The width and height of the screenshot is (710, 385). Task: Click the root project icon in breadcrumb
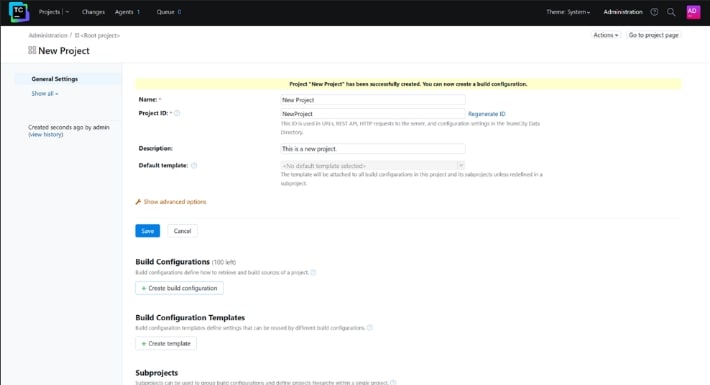click(77, 35)
